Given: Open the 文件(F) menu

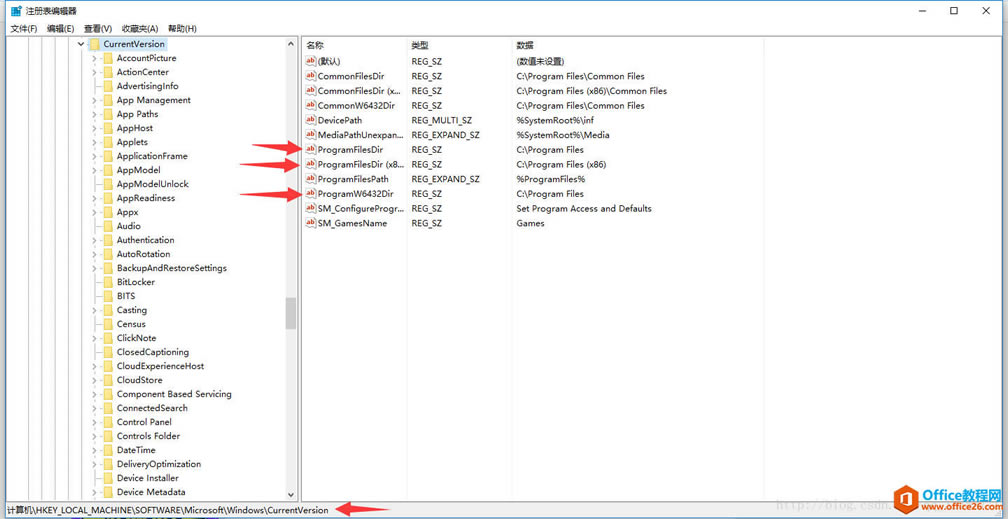Looking at the screenshot, I should (x=24, y=29).
